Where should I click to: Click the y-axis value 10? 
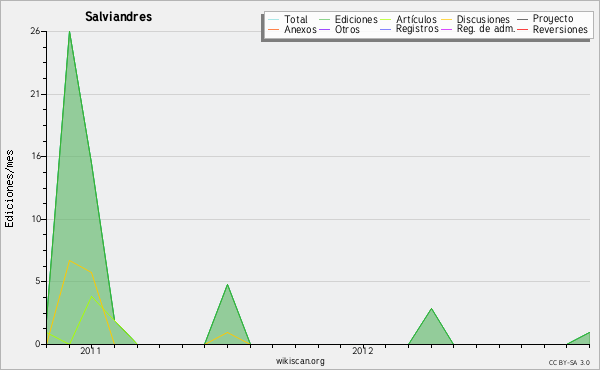click(x=36, y=219)
